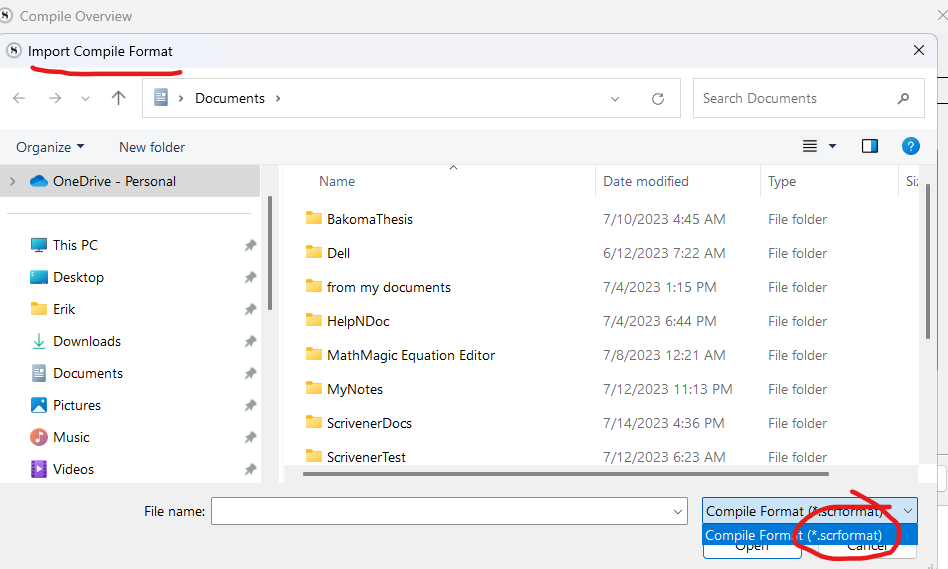The width and height of the screenshot is (948, 569).
Task: Open the Organize dropdown menu
Action: [50, 147]
